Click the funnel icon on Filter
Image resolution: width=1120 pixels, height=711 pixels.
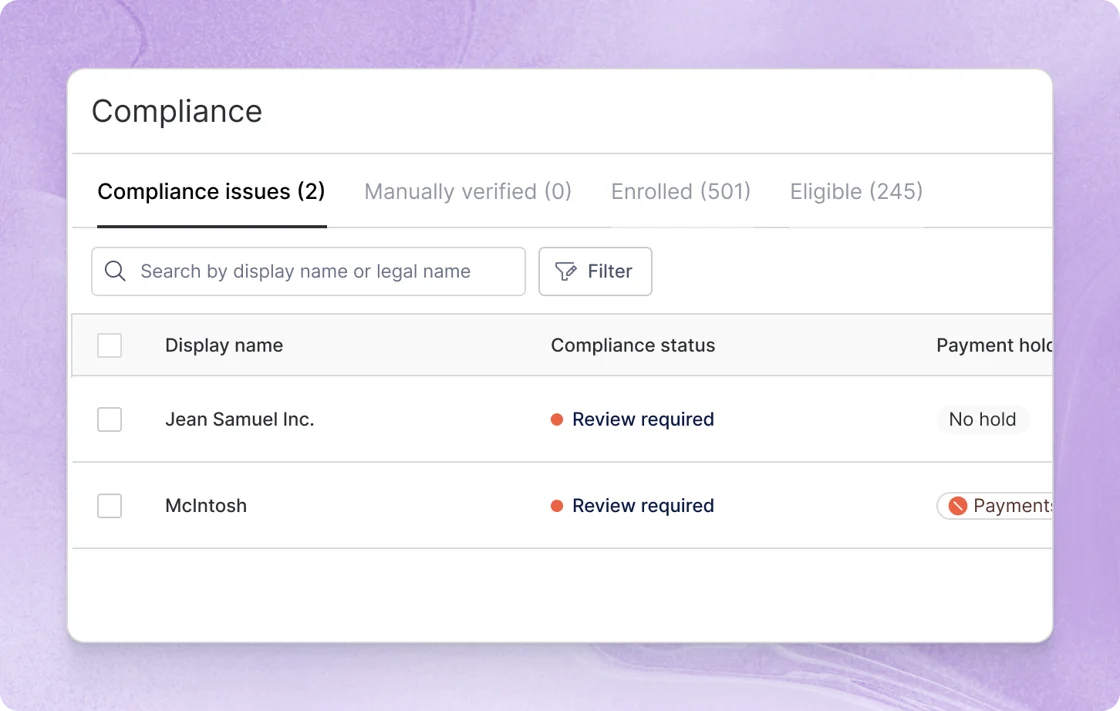tap(566, 272)
